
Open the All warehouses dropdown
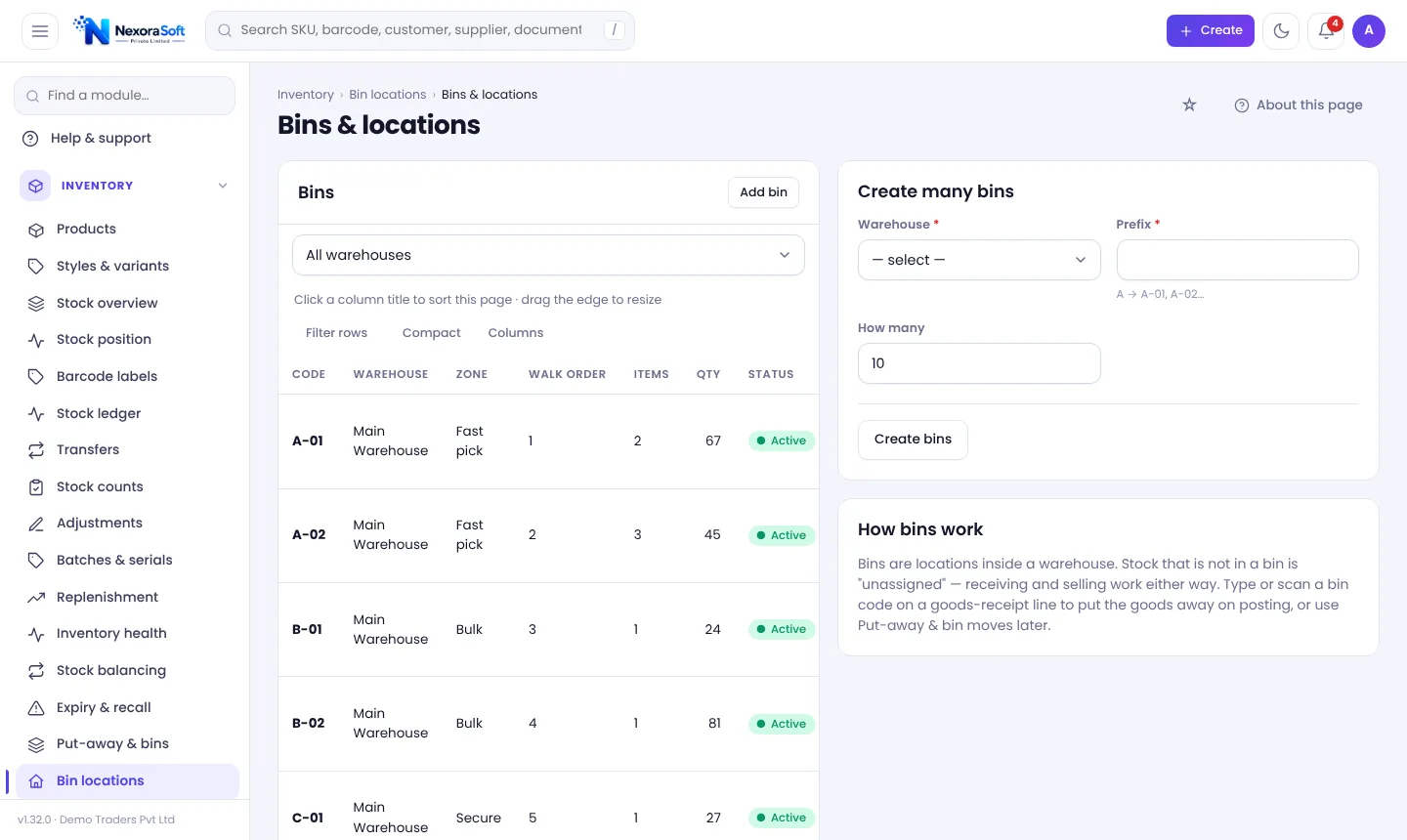click(548, 255)
